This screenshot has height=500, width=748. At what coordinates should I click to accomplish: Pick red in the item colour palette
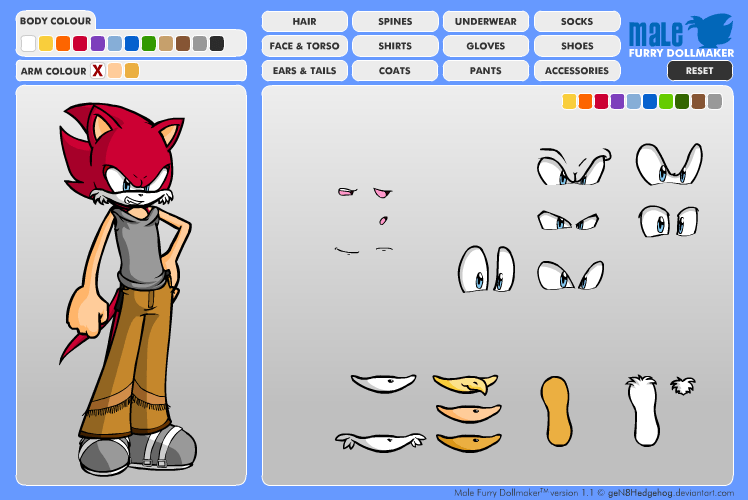[x=602, y=102]
